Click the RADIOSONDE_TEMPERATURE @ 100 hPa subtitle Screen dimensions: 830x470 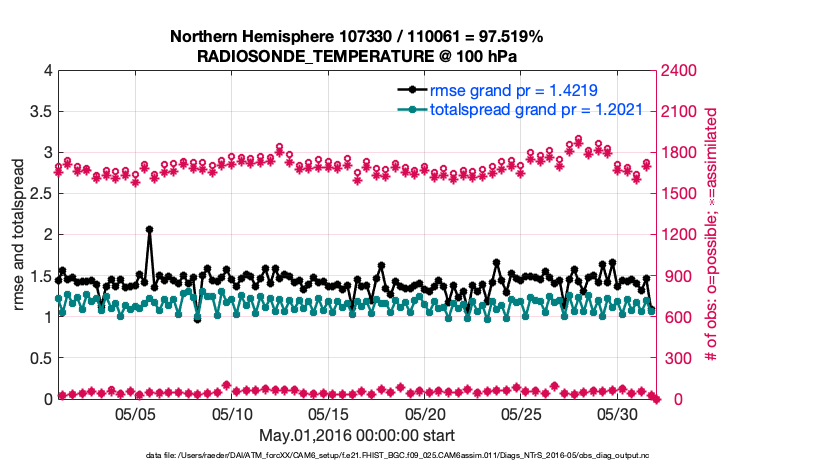356,56
